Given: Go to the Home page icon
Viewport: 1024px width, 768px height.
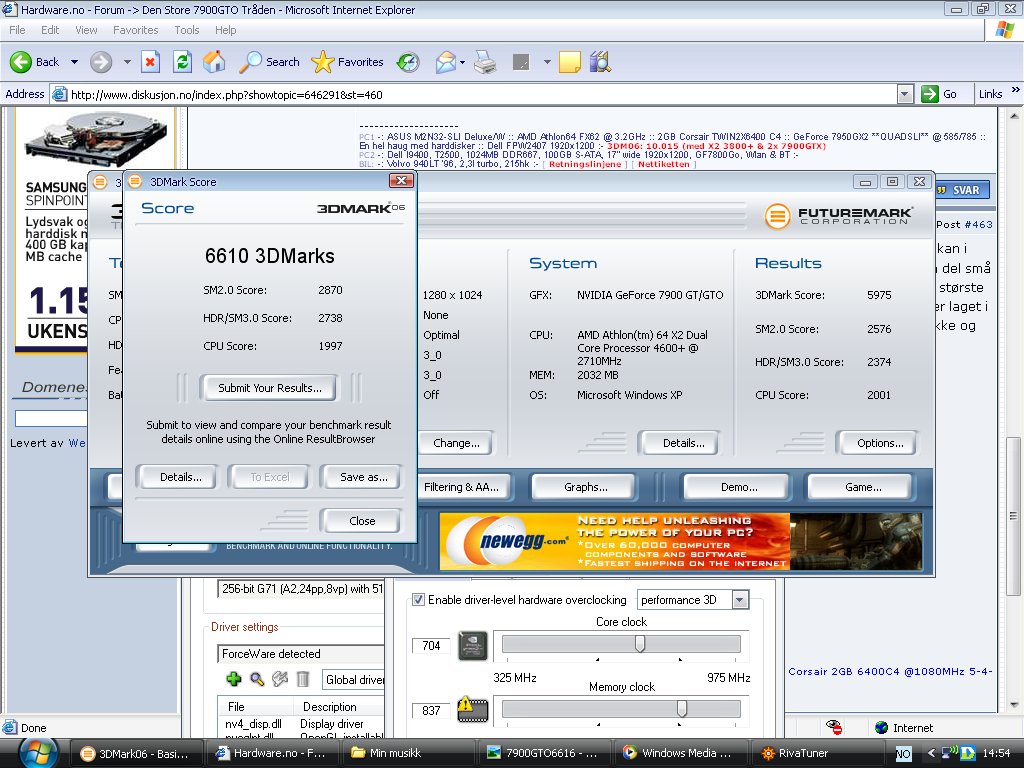Looking at the screenshot, I should (x=214, y=62).
